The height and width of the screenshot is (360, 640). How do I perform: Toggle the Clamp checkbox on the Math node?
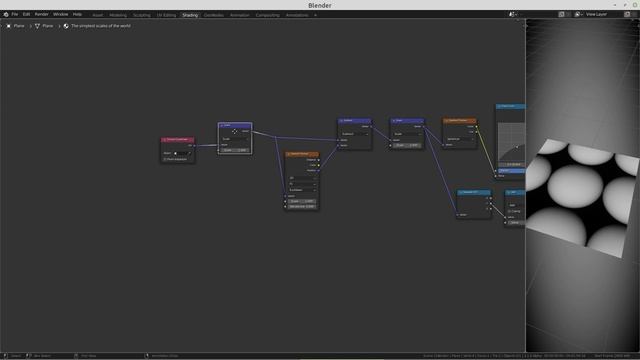pyautogui.click(x=509, y=211)
